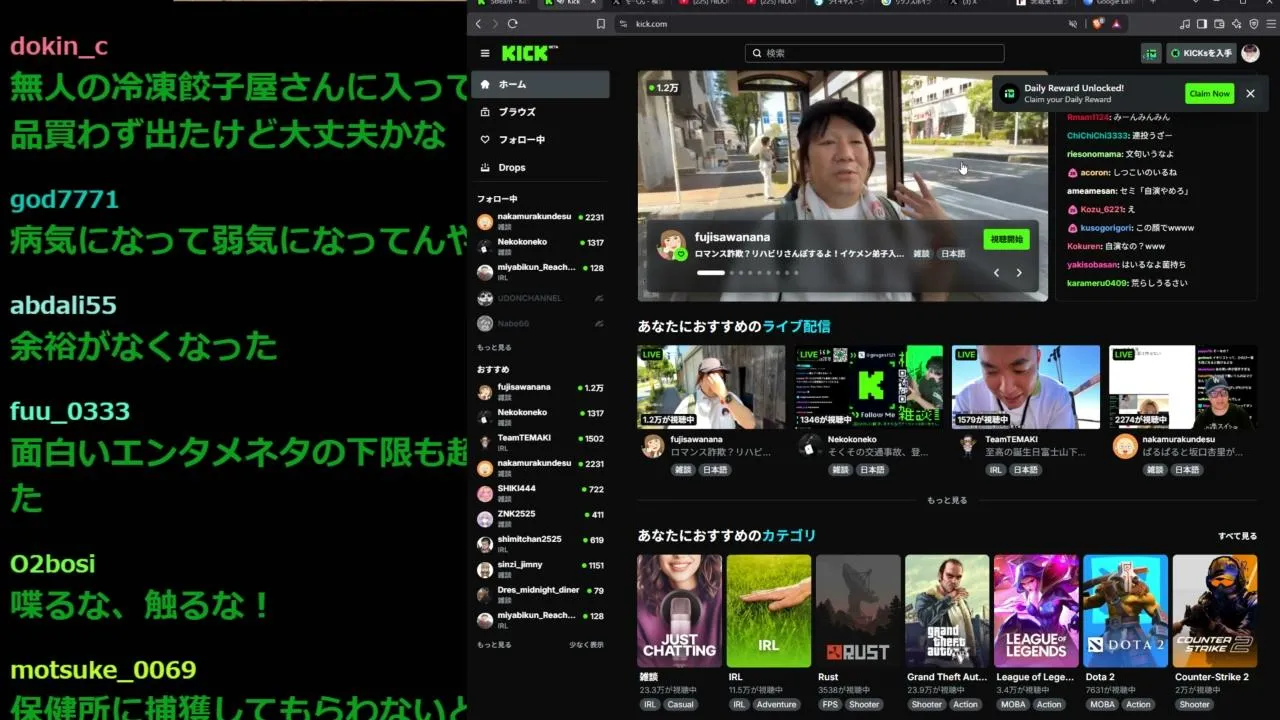Bookmark the page with the bookmark icon
Viewport: 1280px width, 720px height.
[x=601, y=24]
